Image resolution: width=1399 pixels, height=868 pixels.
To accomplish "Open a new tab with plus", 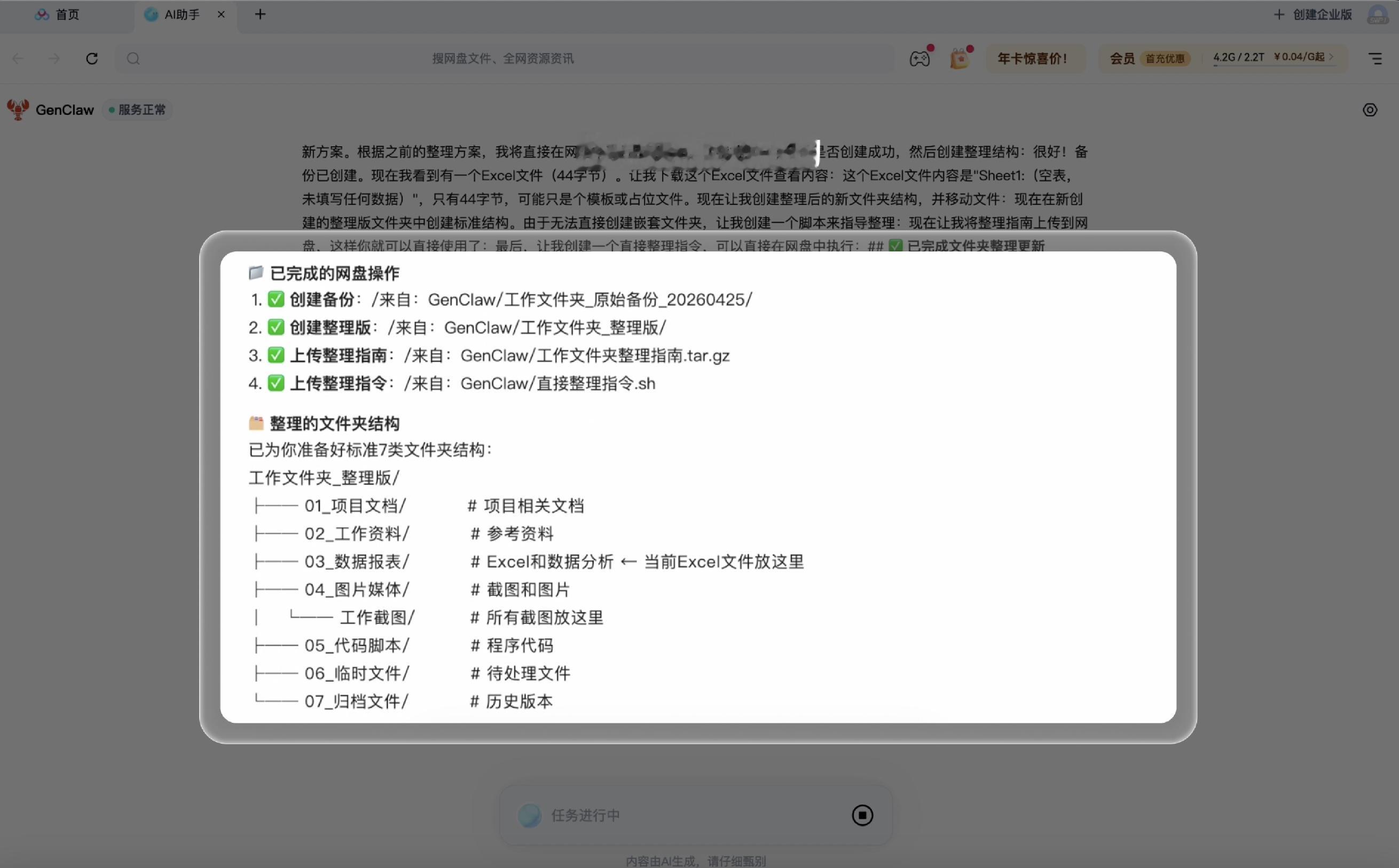I will point(260,14).
